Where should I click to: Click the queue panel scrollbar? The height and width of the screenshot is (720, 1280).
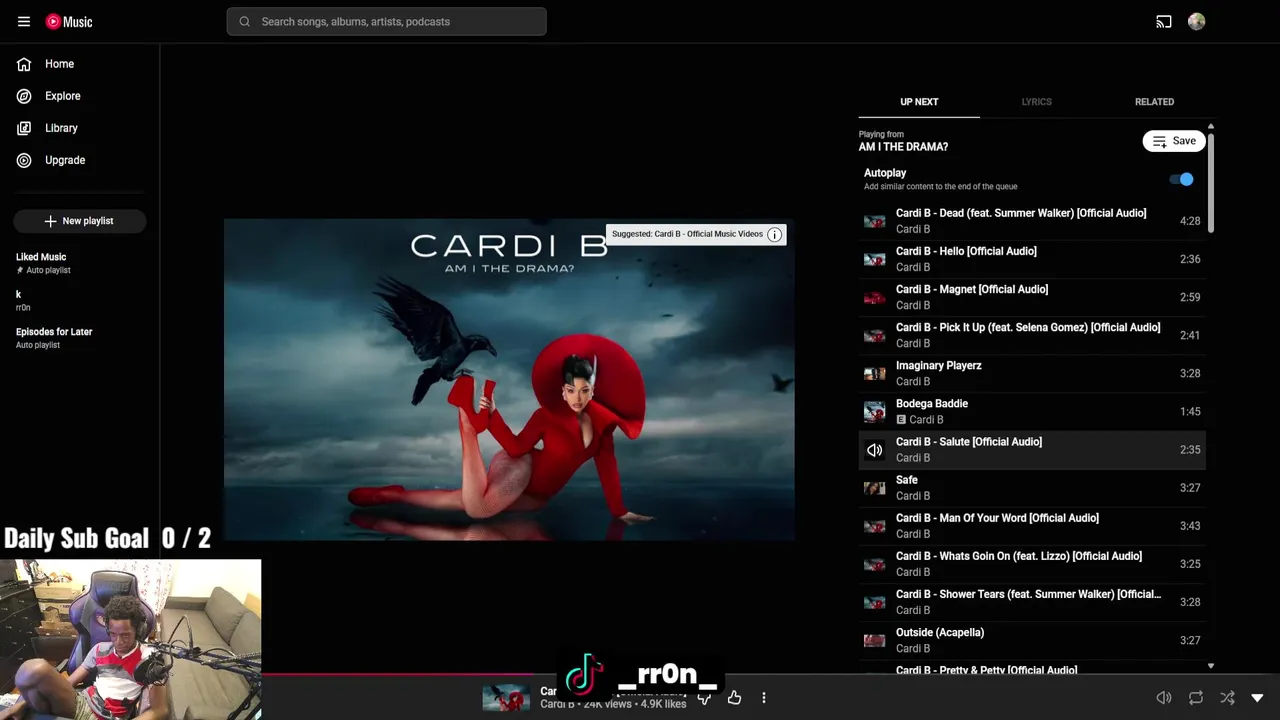(1210, 183)
